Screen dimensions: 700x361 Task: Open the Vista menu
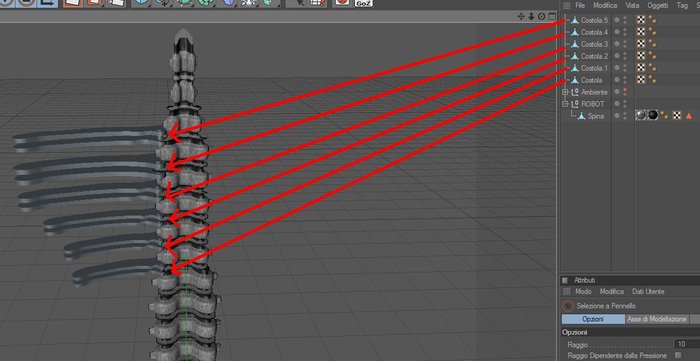click(632, 5)
